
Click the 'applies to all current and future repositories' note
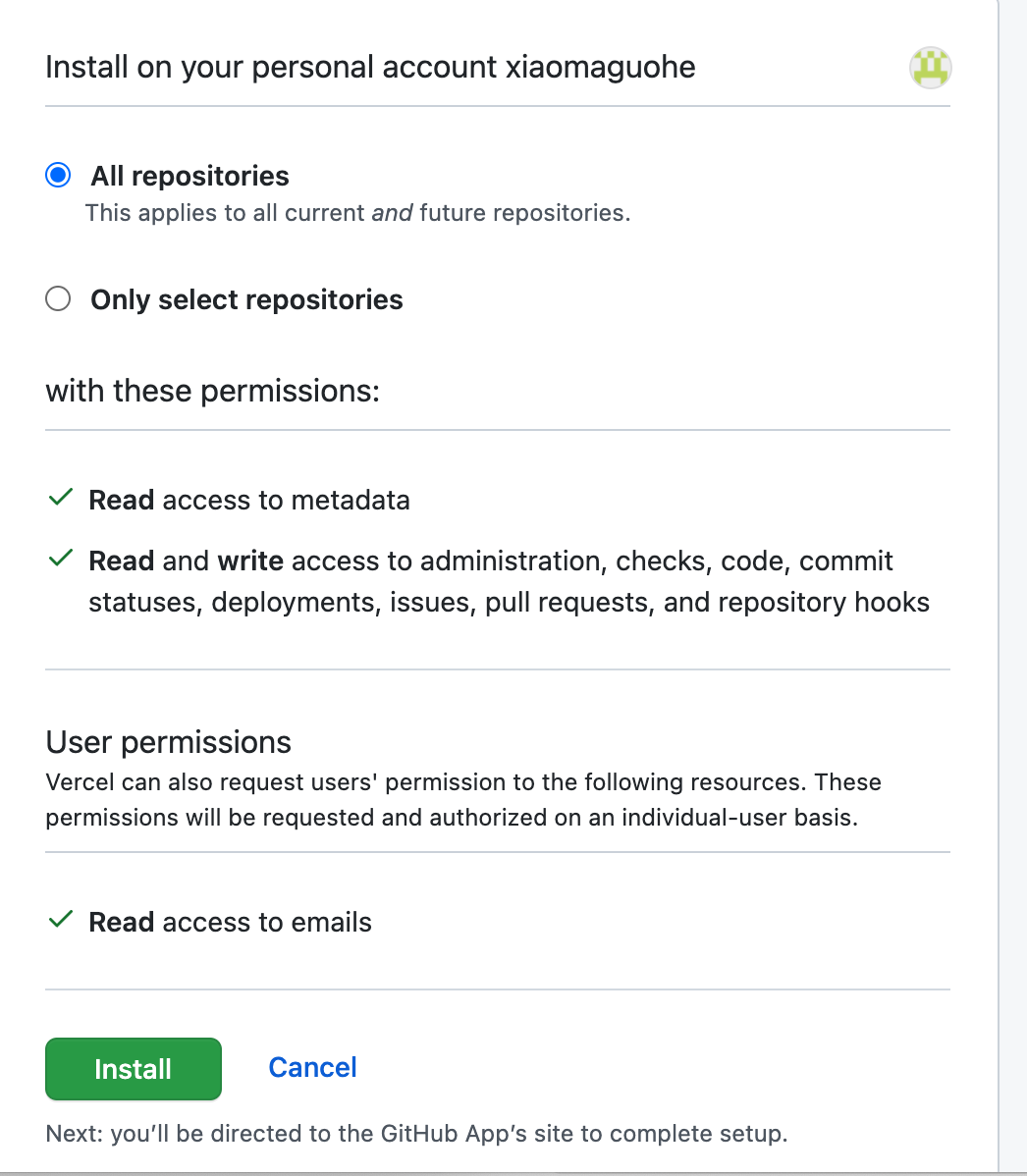pos(357,213)
